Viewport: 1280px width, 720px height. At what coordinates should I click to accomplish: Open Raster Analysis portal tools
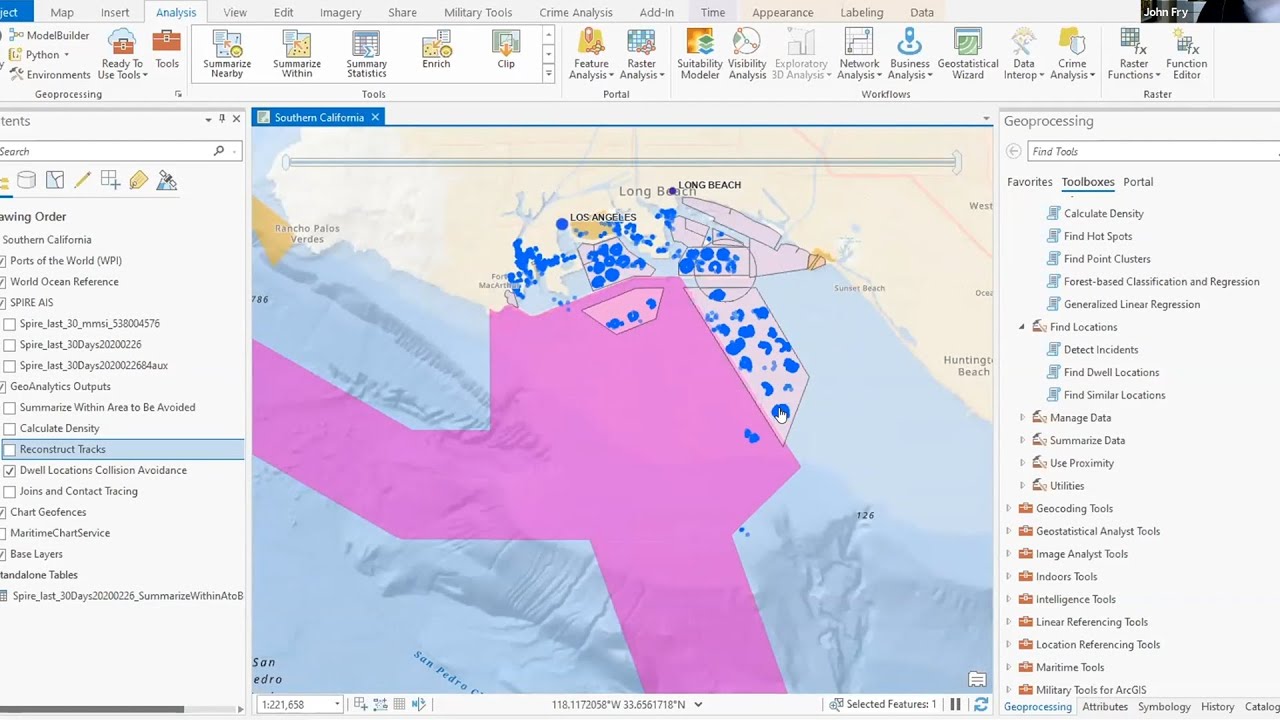pos(641,54)
